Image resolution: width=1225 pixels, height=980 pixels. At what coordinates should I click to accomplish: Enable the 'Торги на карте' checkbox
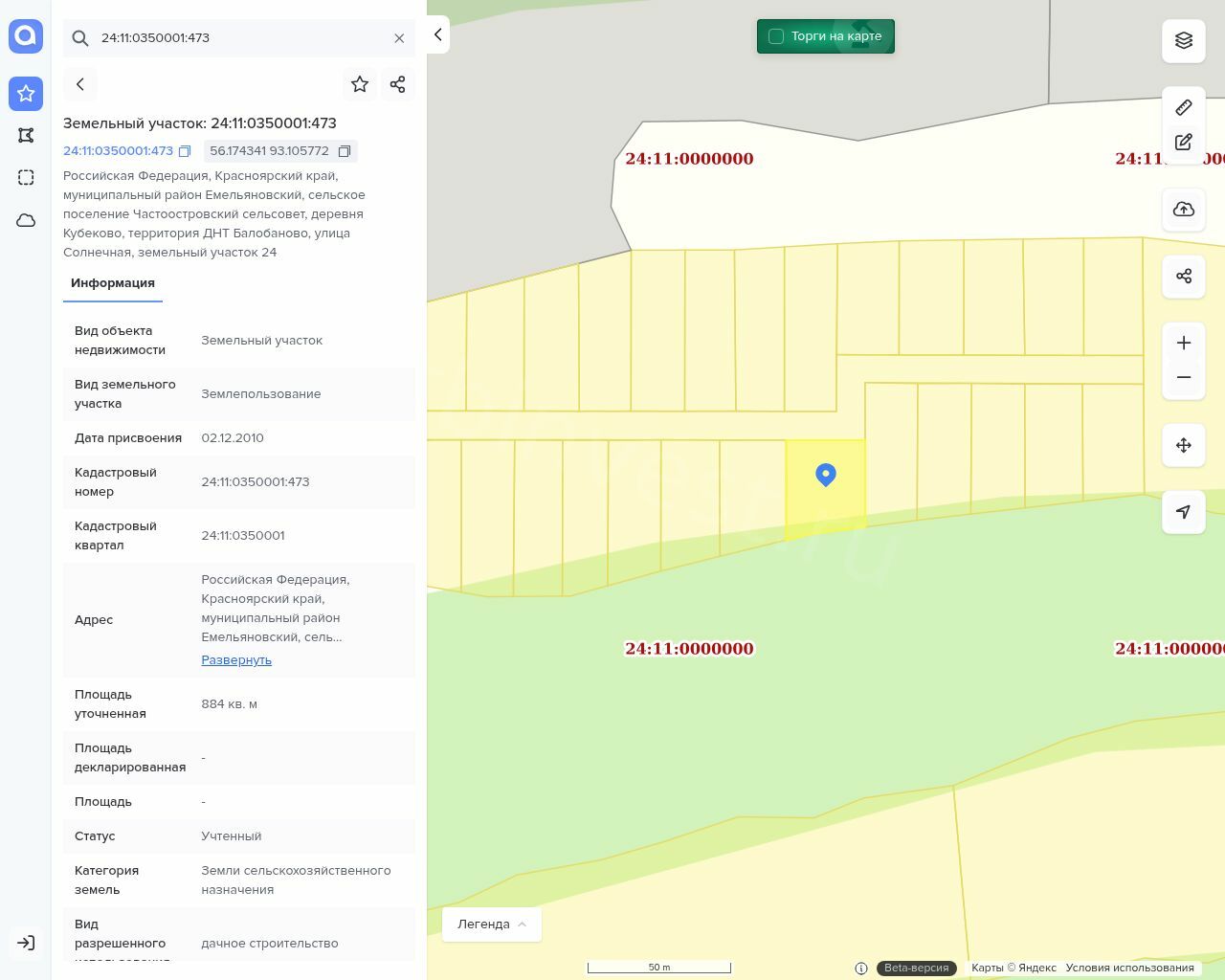[776, 36]
